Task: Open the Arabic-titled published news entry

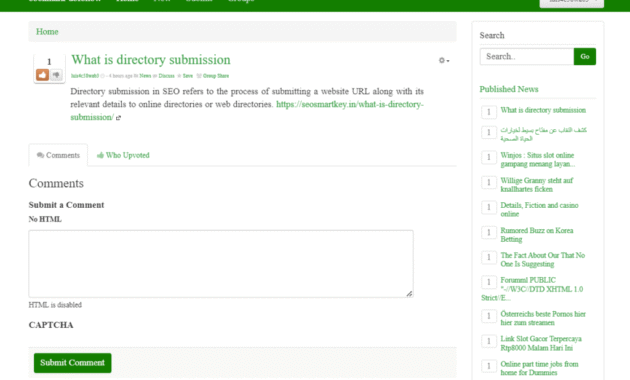Action: click(x=543, y=134)
